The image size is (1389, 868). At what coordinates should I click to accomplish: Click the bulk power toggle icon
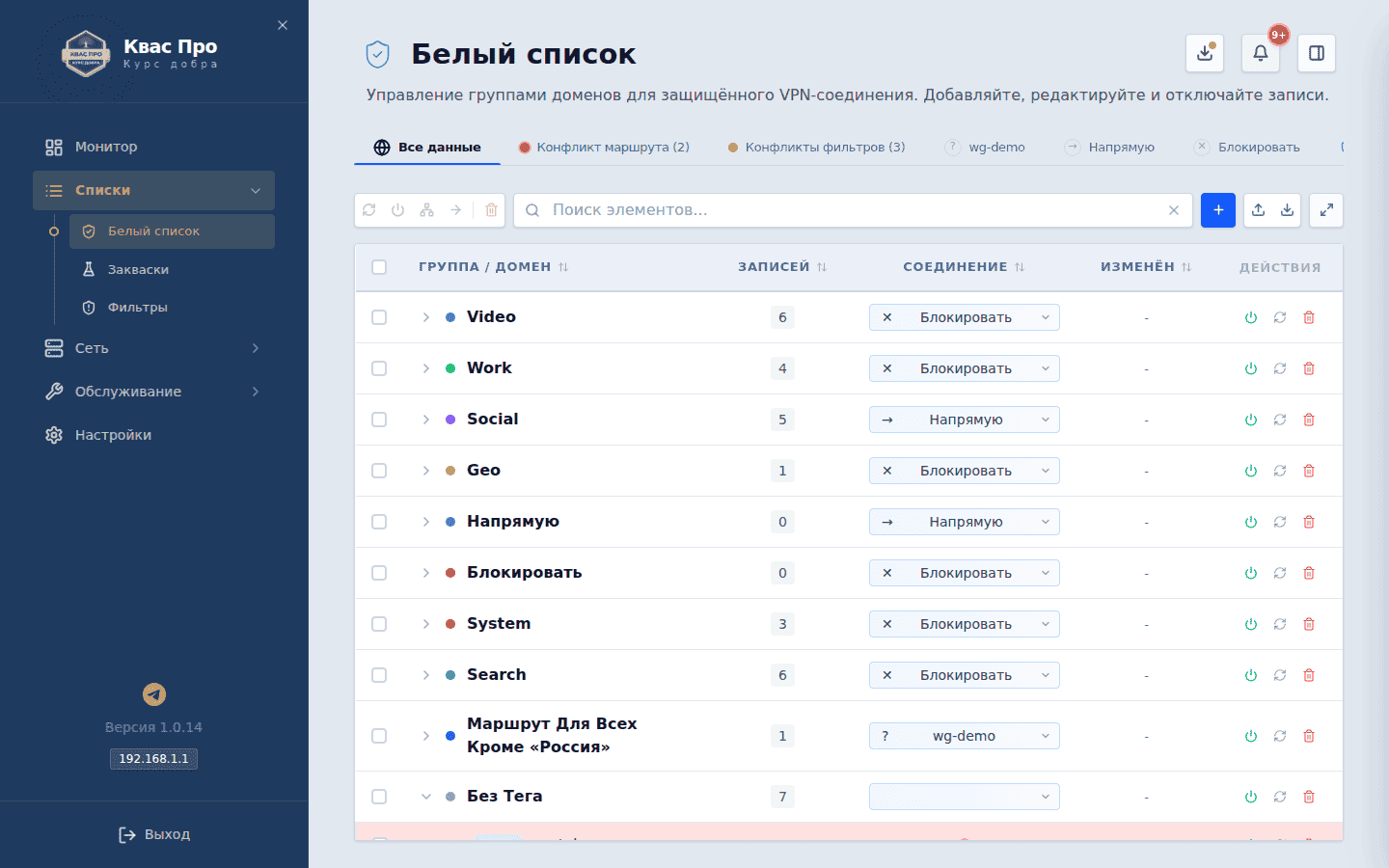pyautogui.click(x=398, y=210)
